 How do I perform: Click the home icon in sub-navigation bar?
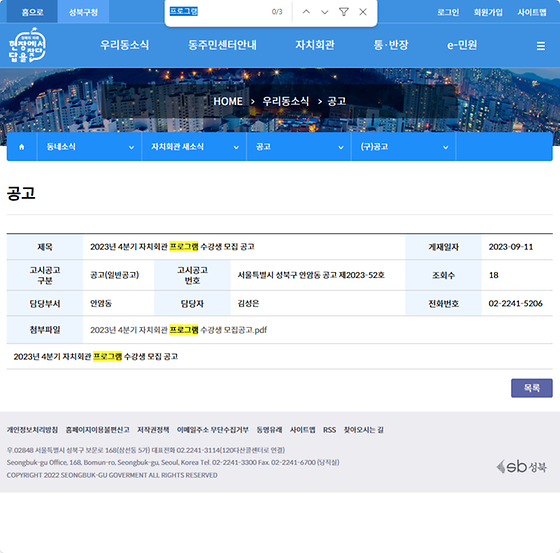pyautogui.click(x=21, y=147)
